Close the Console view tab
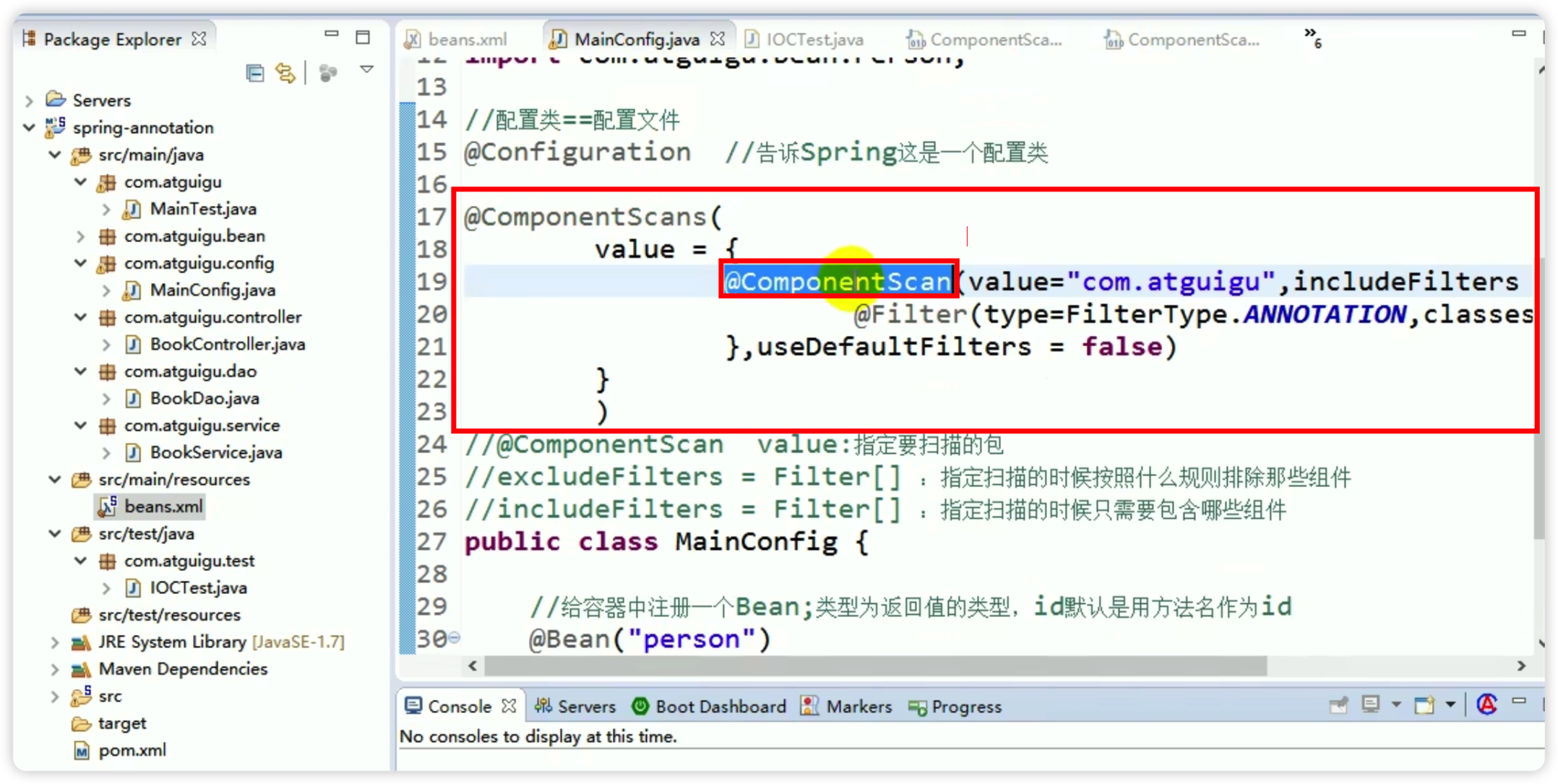 point(509,706)
